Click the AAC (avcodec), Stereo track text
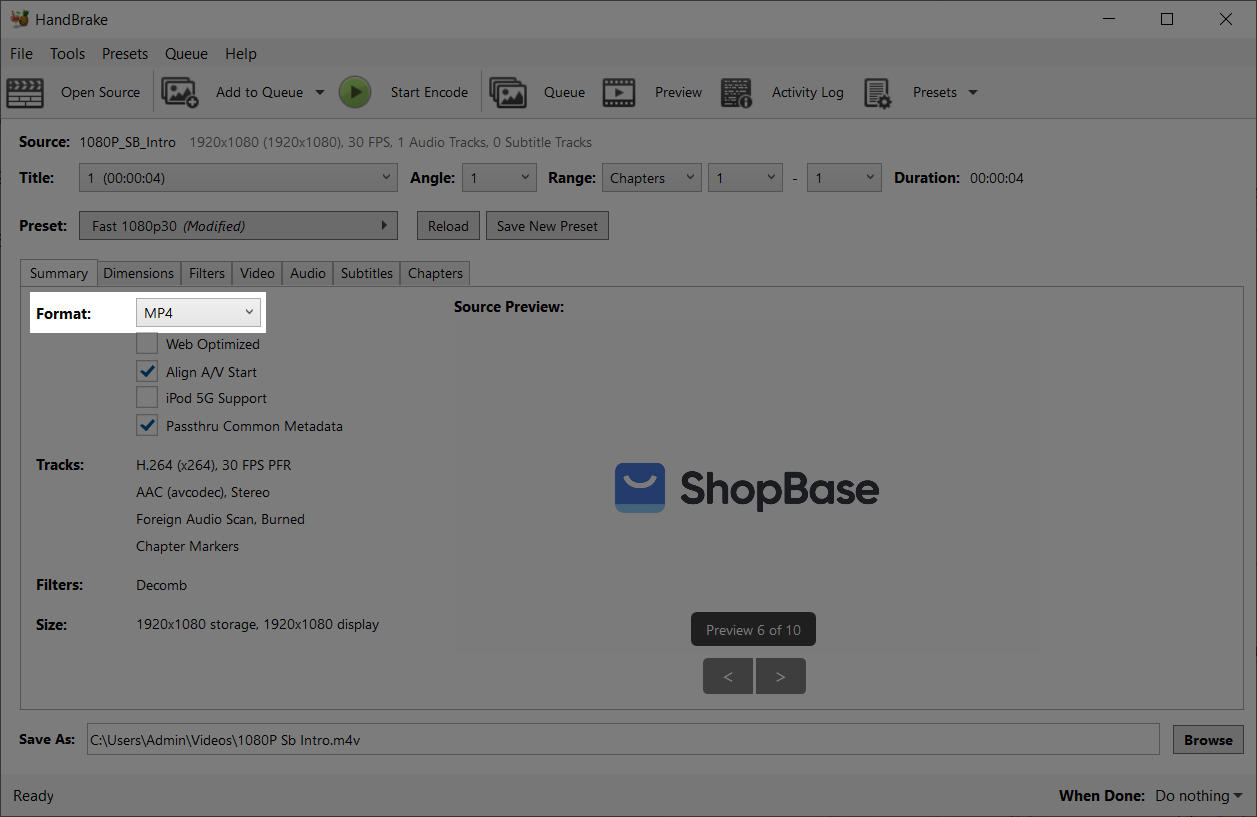The width and height of the screenshot is (1257, 817). click(203, 492)
